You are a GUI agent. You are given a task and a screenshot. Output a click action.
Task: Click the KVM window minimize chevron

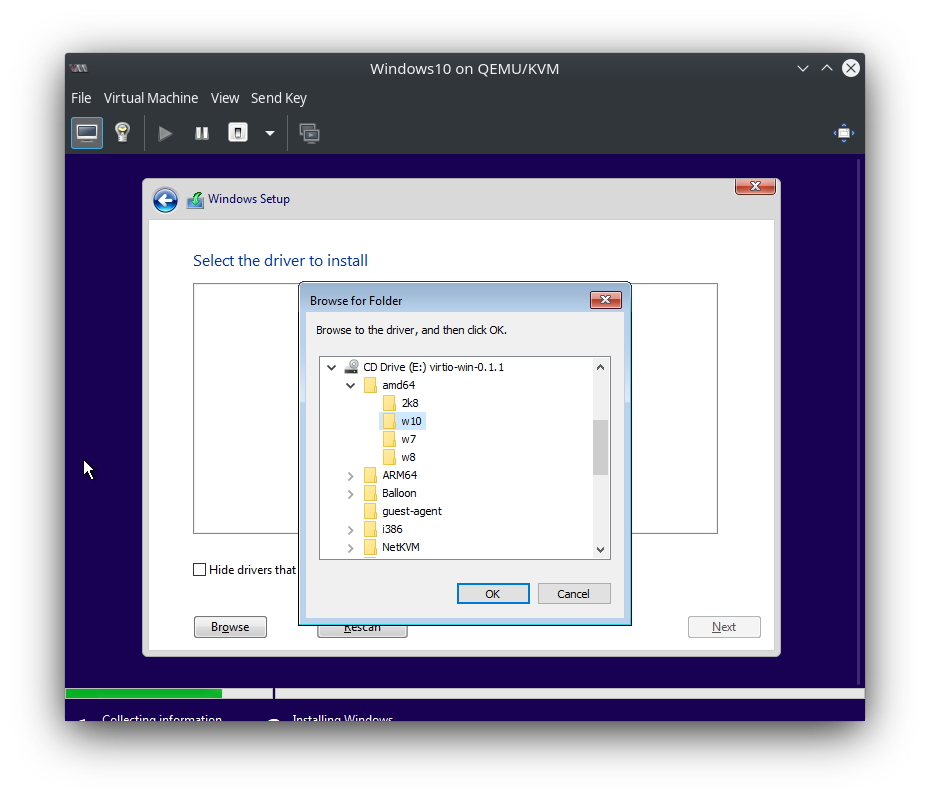tap(802, 68)
